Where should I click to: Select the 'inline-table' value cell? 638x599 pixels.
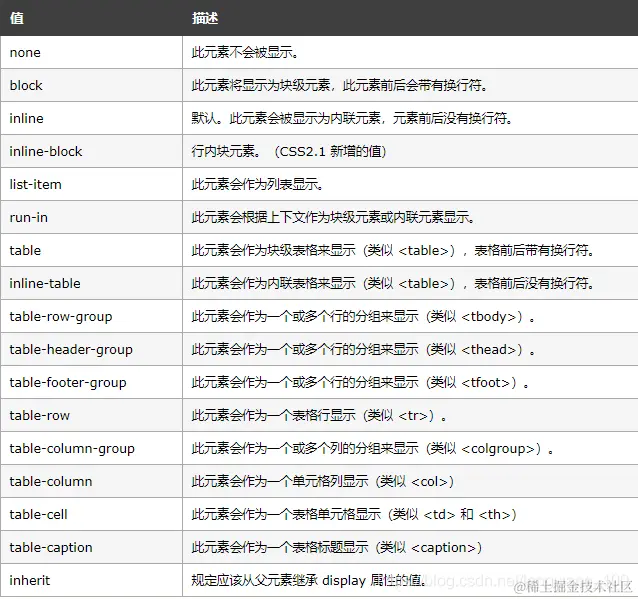click(92, 283)
